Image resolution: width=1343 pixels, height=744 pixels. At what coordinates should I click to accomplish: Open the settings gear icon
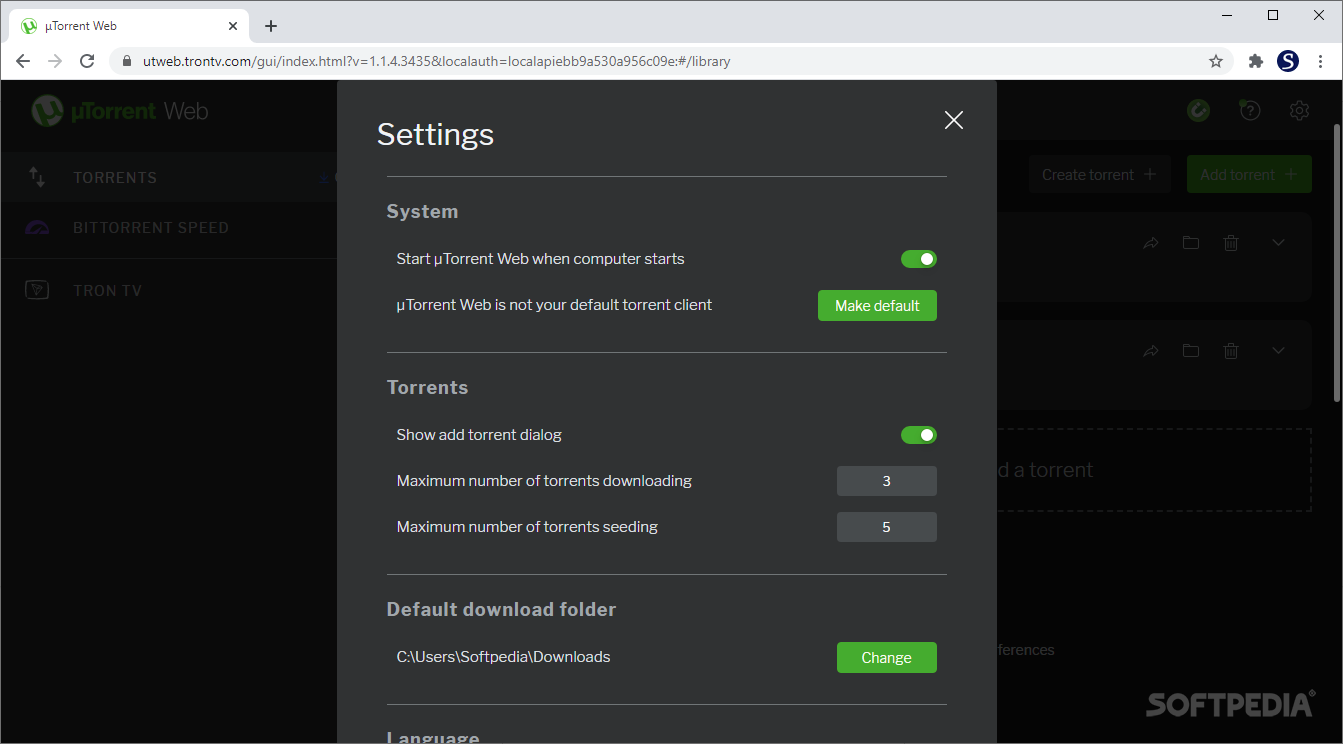[x=1299, y=111]
